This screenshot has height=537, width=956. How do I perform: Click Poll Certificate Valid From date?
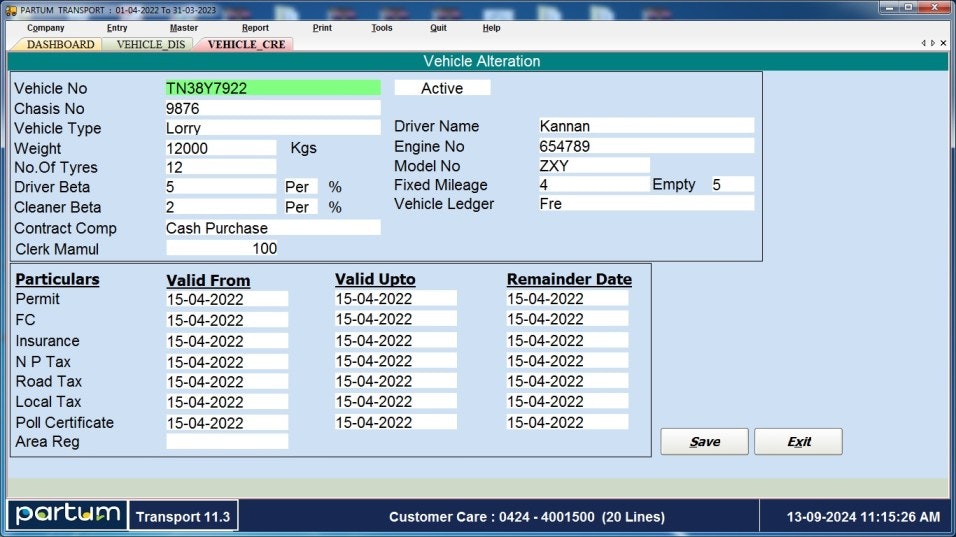(x=227, y=422)
